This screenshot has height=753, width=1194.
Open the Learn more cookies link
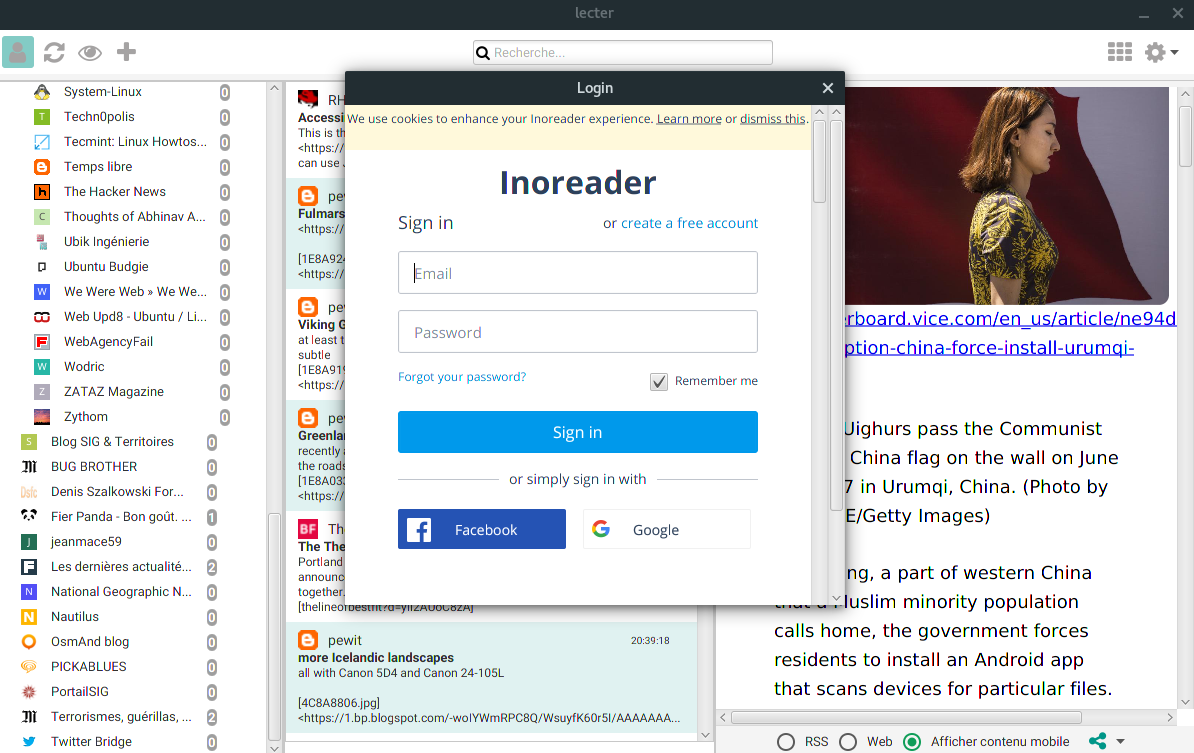pos(689,119)
